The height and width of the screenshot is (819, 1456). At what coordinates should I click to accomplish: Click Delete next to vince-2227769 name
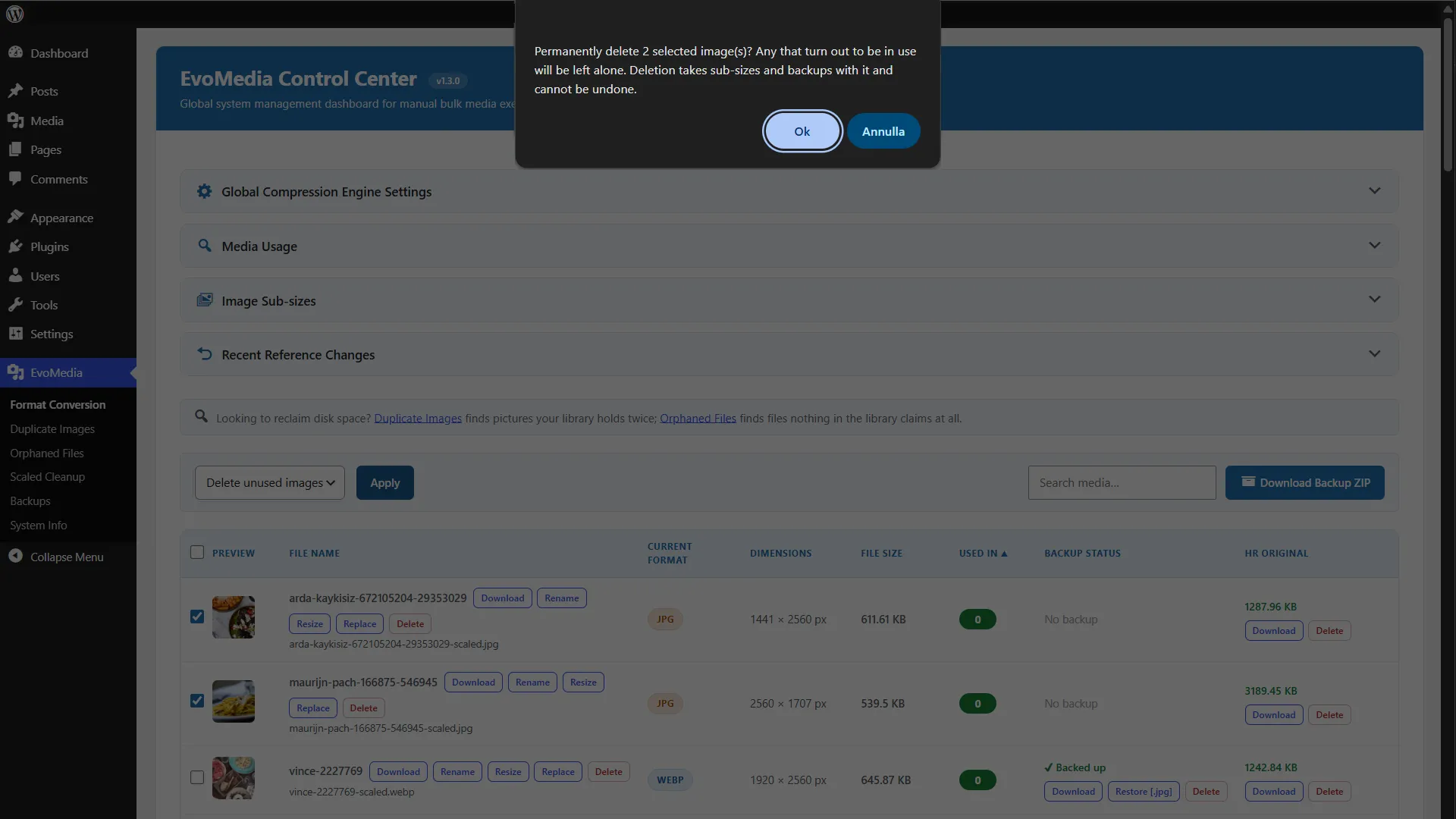609,771
